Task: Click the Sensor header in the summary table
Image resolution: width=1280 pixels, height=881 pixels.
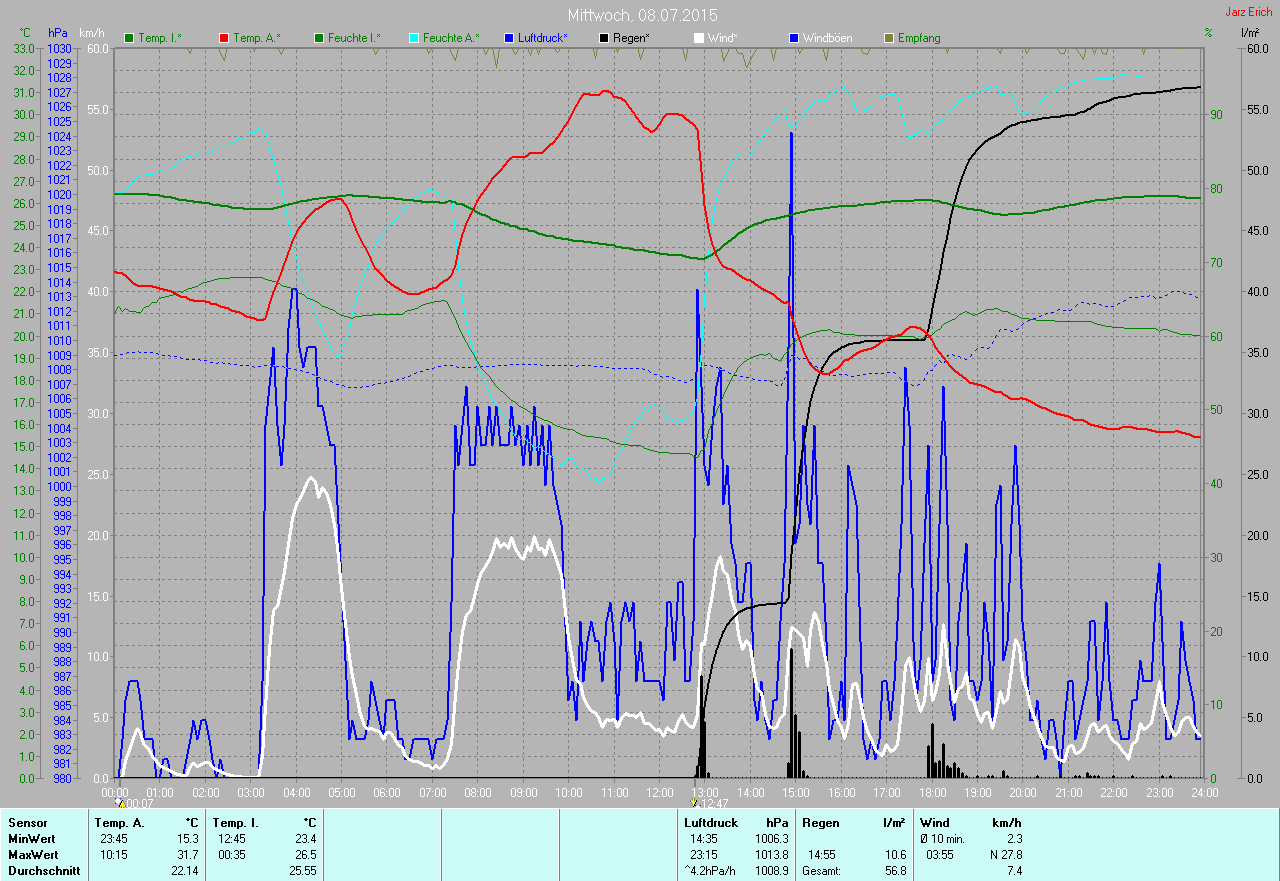Action: [x=27, y=823]
